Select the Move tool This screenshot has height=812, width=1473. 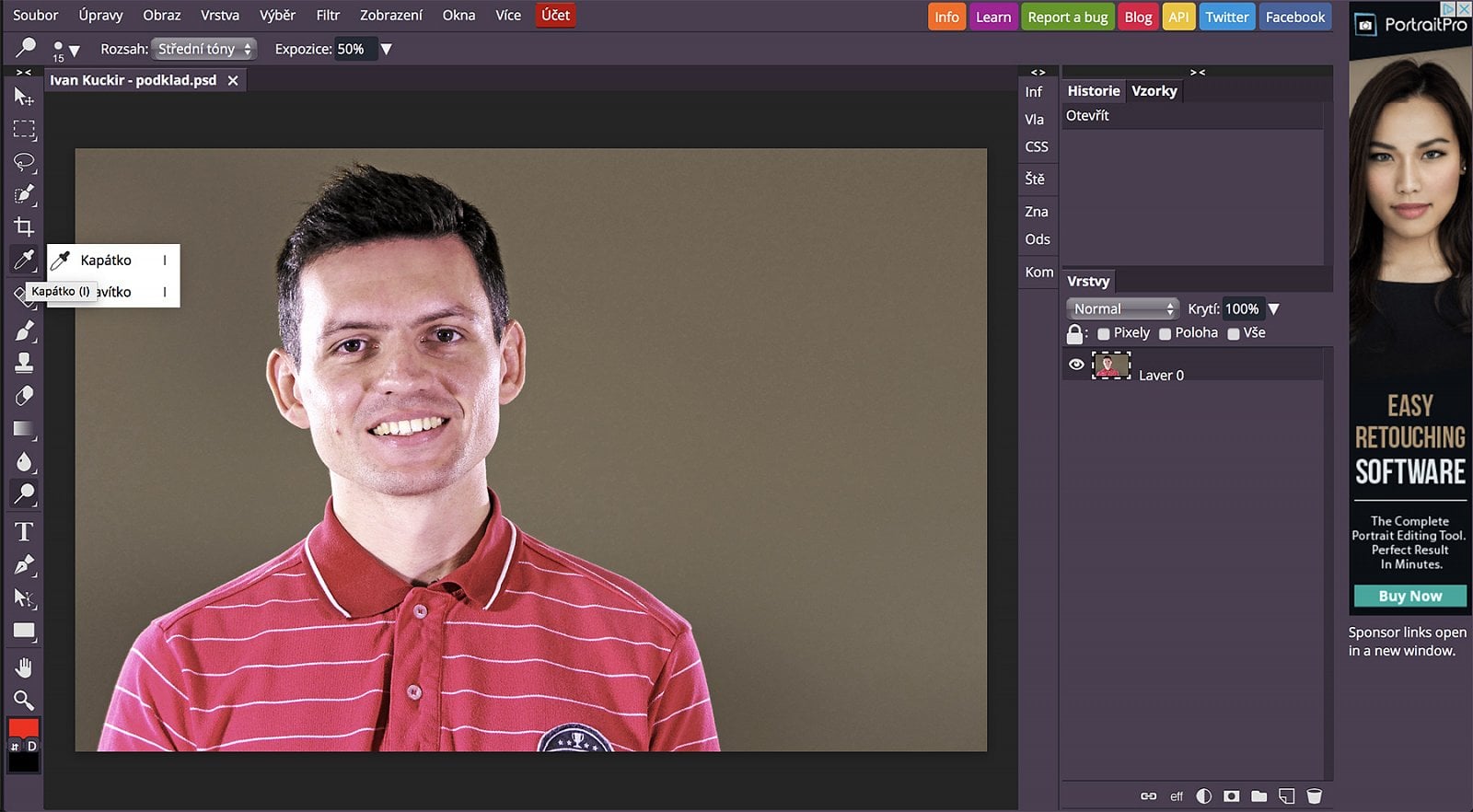tap(24, 97)
